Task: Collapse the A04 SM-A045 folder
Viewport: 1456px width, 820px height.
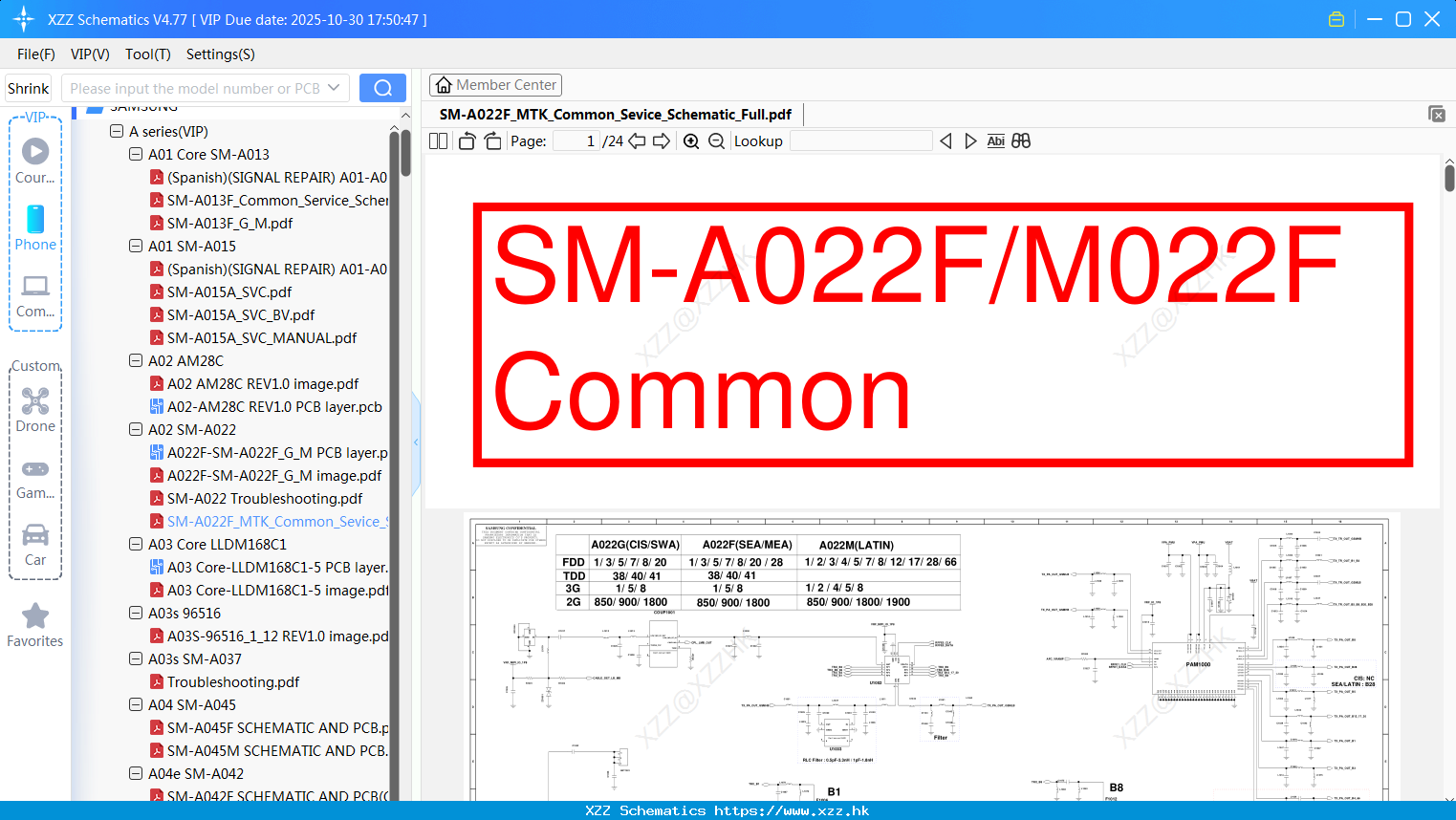Action: pyautogui.click(x=136, y=704)
